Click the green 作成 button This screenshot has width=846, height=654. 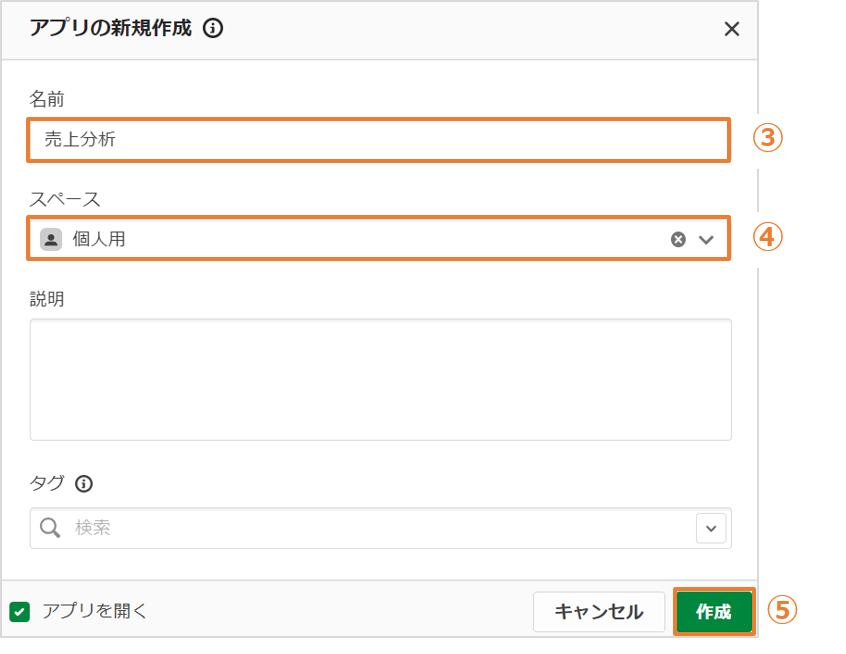coord(713,612)
